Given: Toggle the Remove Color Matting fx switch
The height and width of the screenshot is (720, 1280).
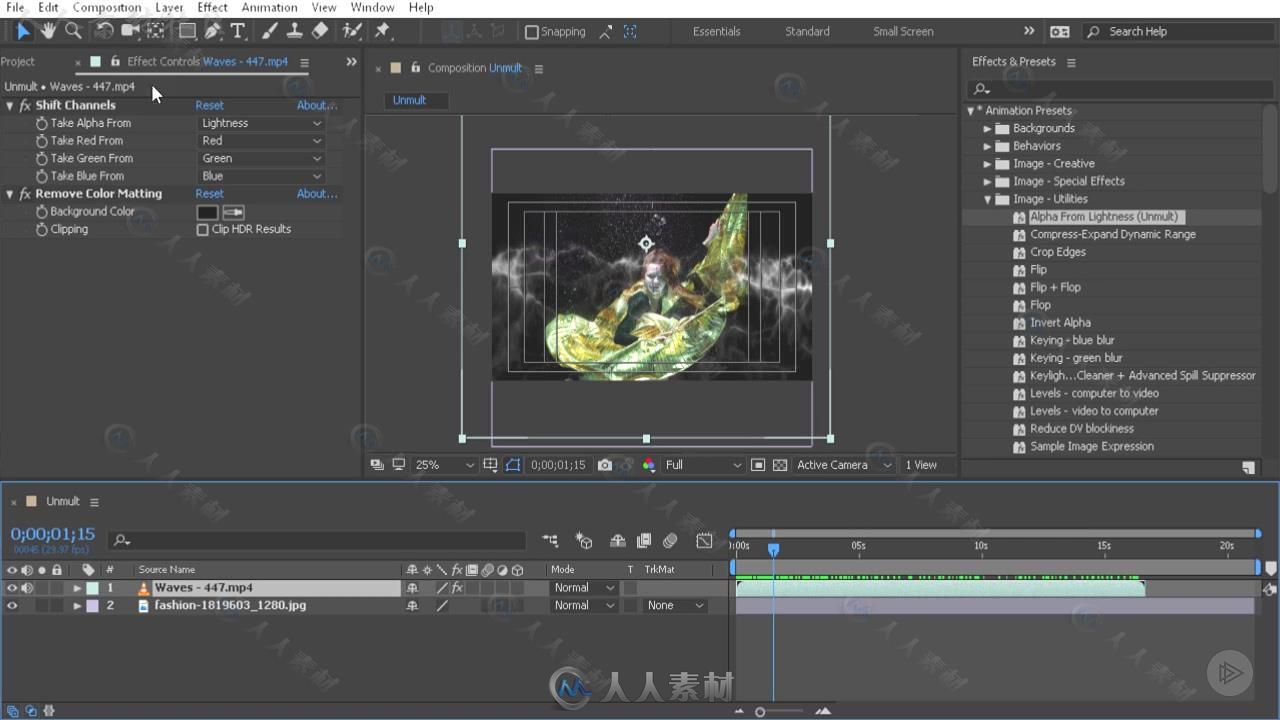Looking at the screenshot, I should point(25,194).
